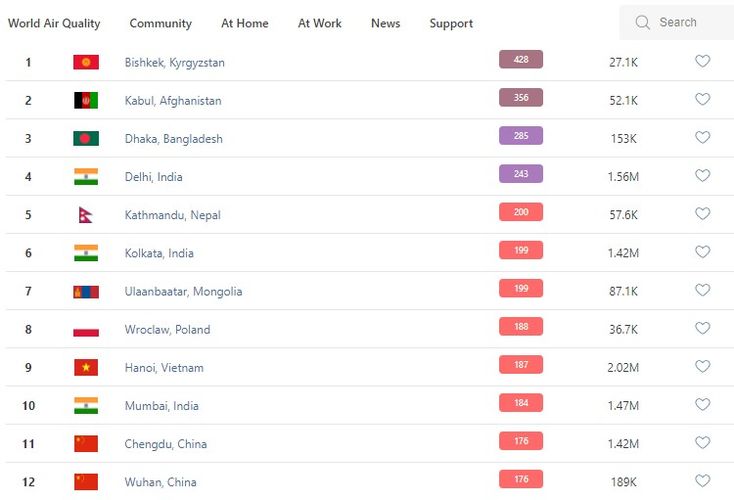Image resolution: width=734 pixels, height=500 pixels.
Task: Click the Kyrgyzstan flag icon
Action: [x=86, y=62]
